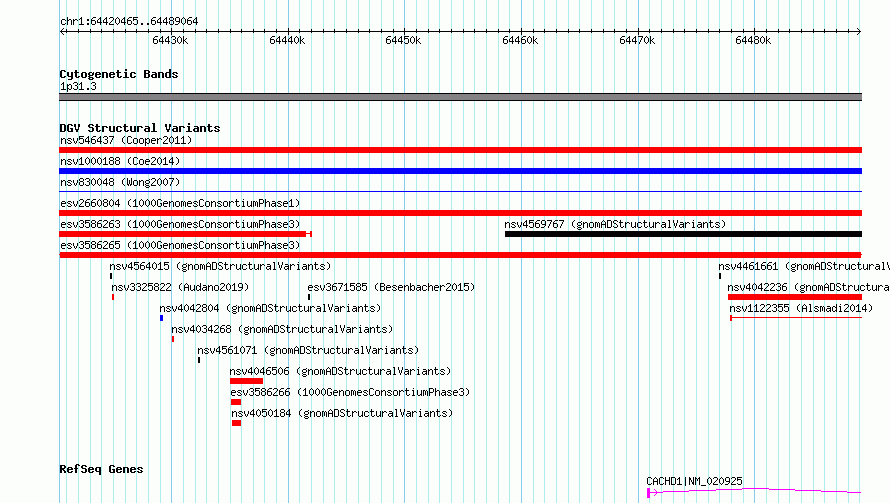Select the nsv3325822 (Audano2019) red marker
The image size is (890, 503).
point(113,297)
